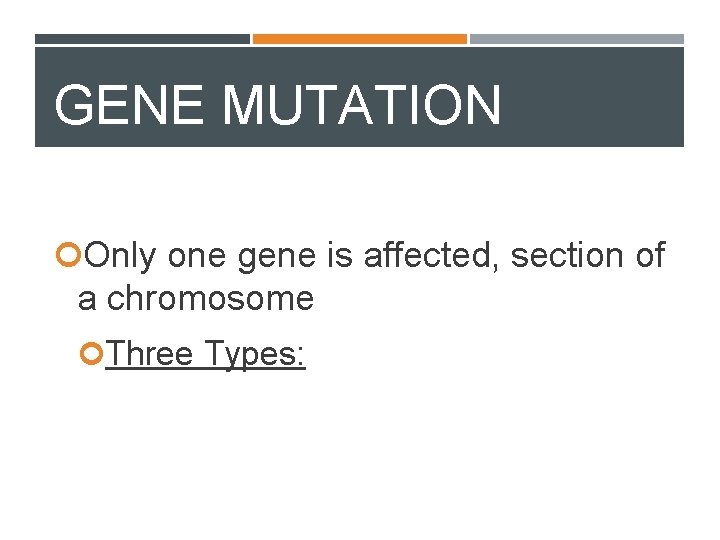
Task: Click the word "chromosome" on the second line
Action: (209, 298)
